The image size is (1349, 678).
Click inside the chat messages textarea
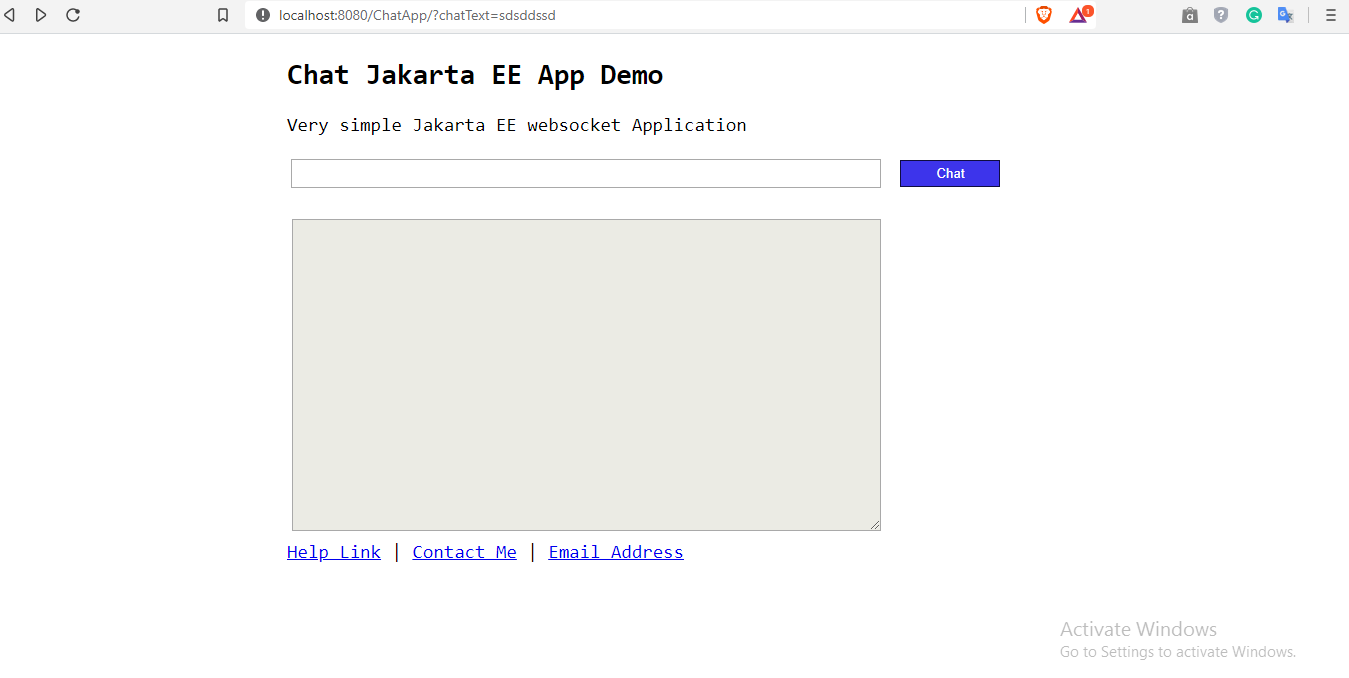tap(586, 375)
